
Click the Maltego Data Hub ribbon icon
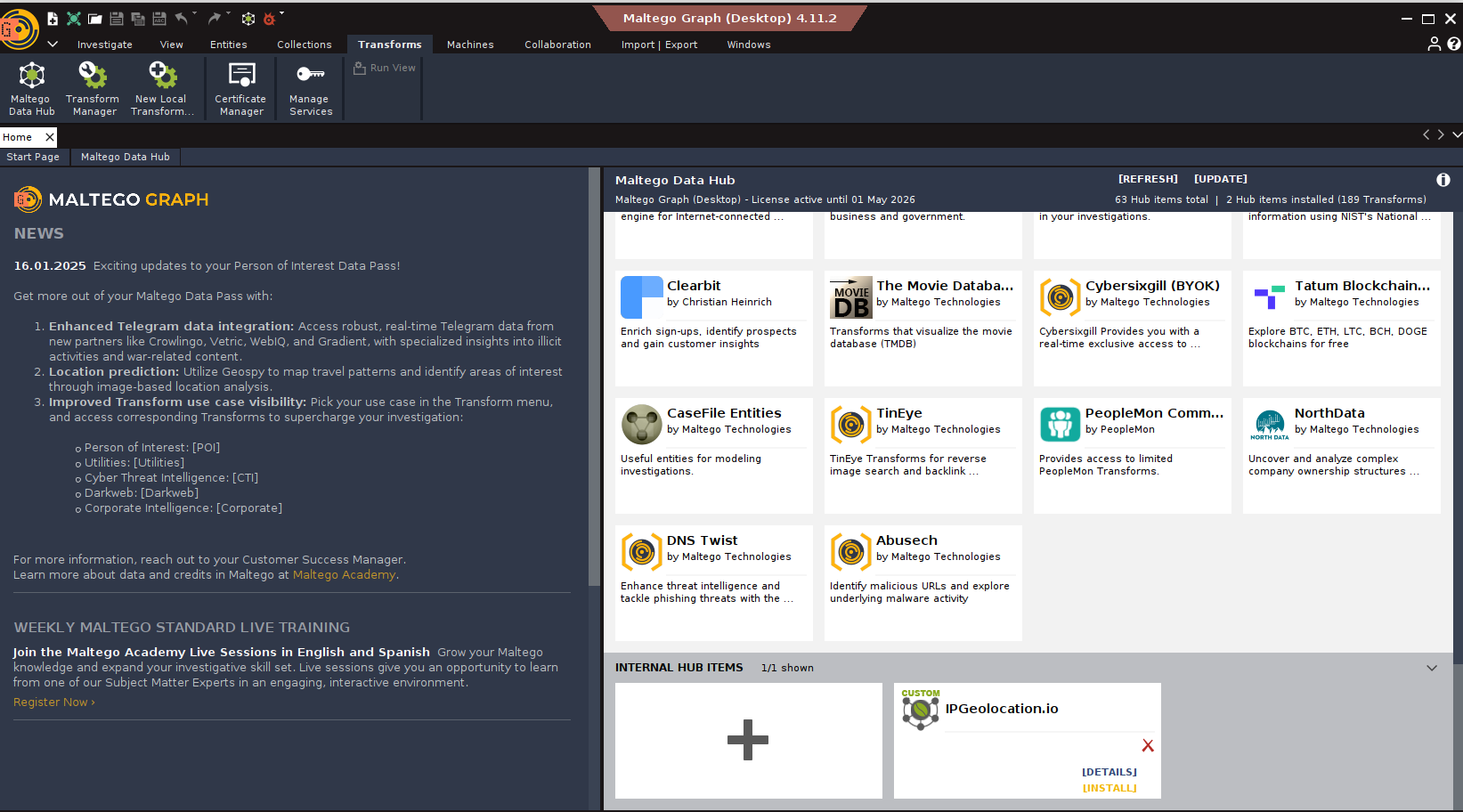(32, 88)
